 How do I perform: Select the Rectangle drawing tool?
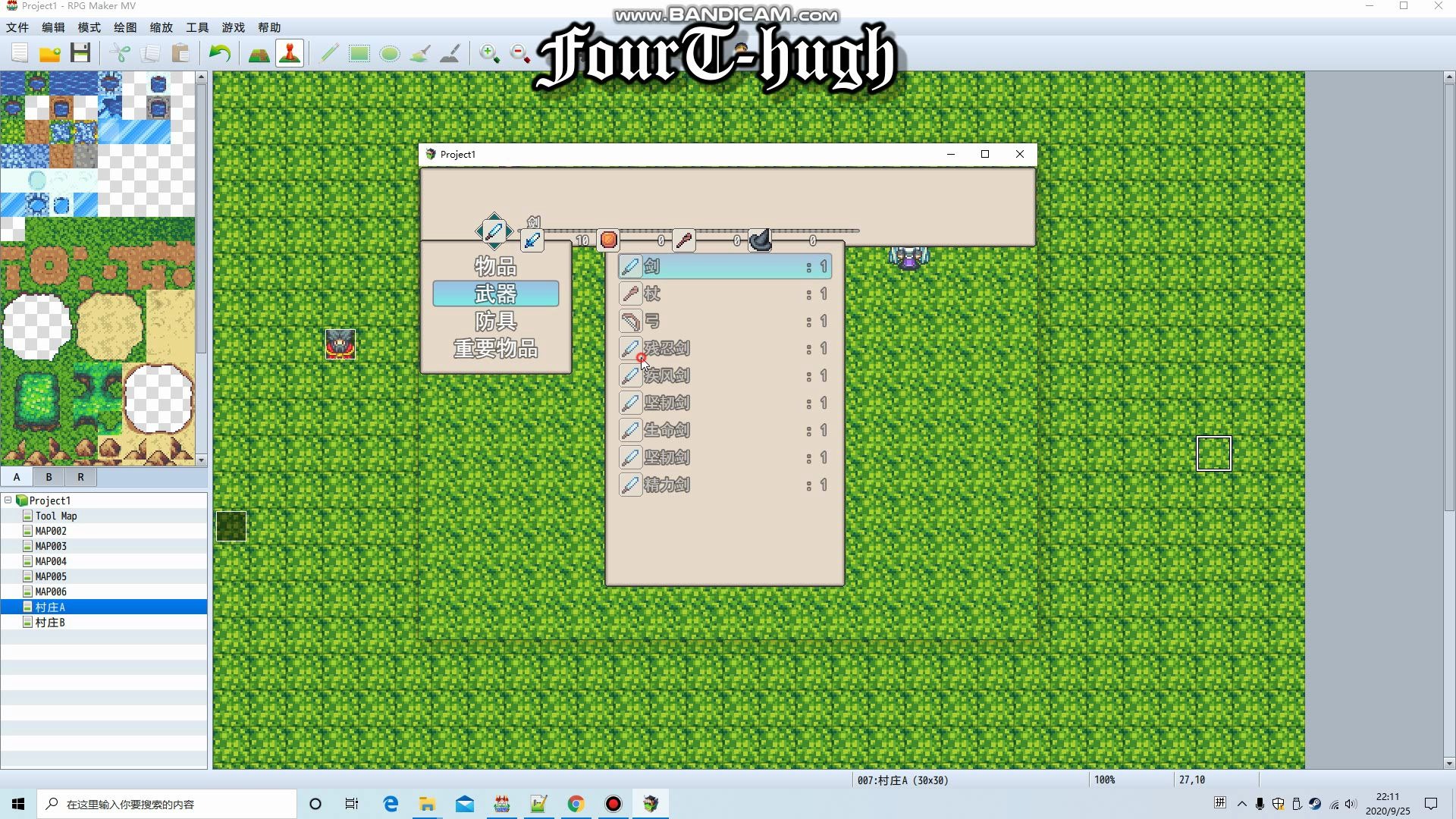[359, 53]
